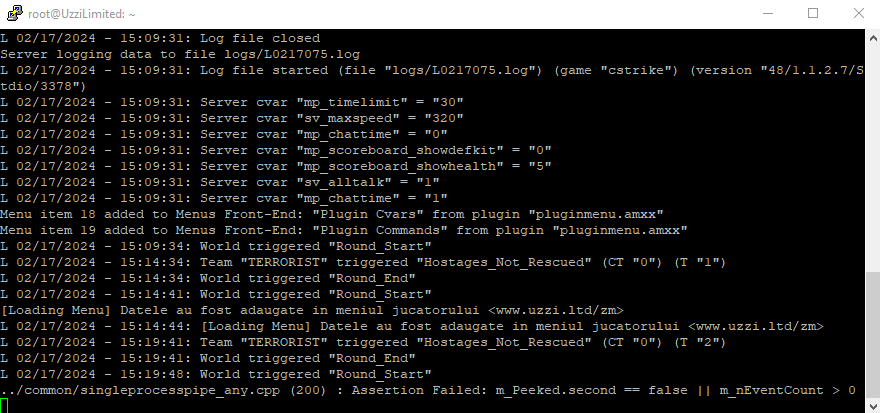The height and width of the screenshot is (413, 880).
Task: Click the "Log file closed" line
Action: point(160,38)
